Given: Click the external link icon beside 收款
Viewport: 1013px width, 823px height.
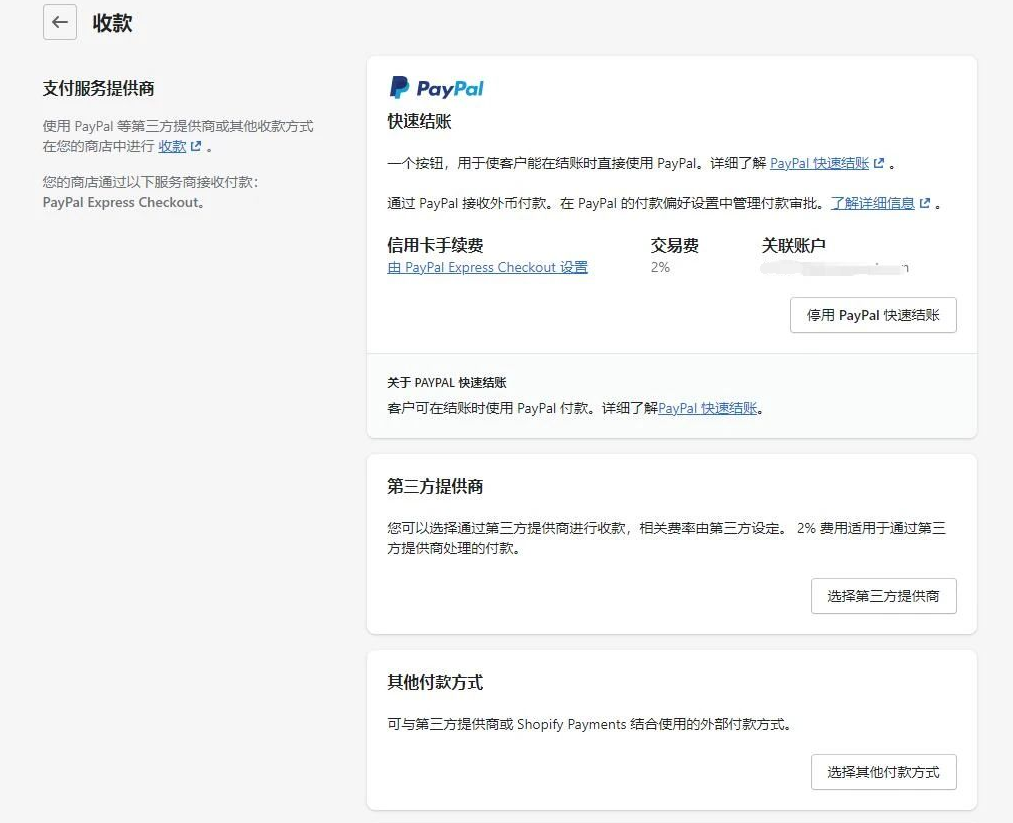Looking at the screenshot, I should (x=197, y=146).
